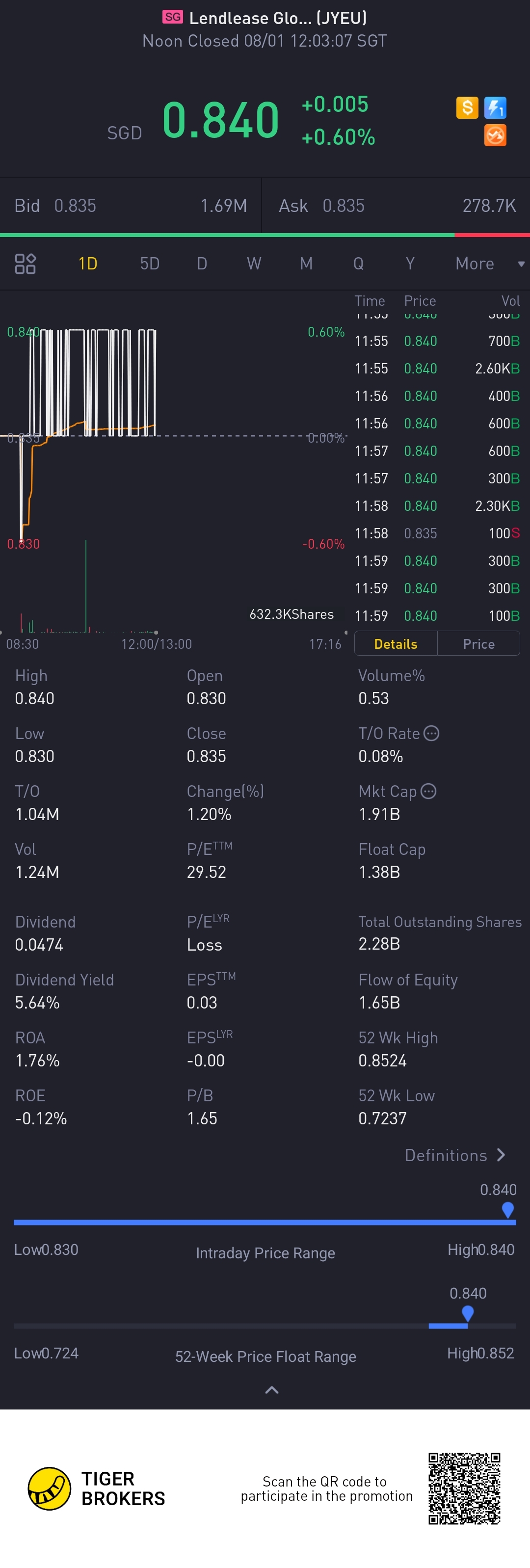Tap the orange crossed-out trend badge
Image resolution: width=530 pixels, height=1568 pixels.
pos(495,135)
